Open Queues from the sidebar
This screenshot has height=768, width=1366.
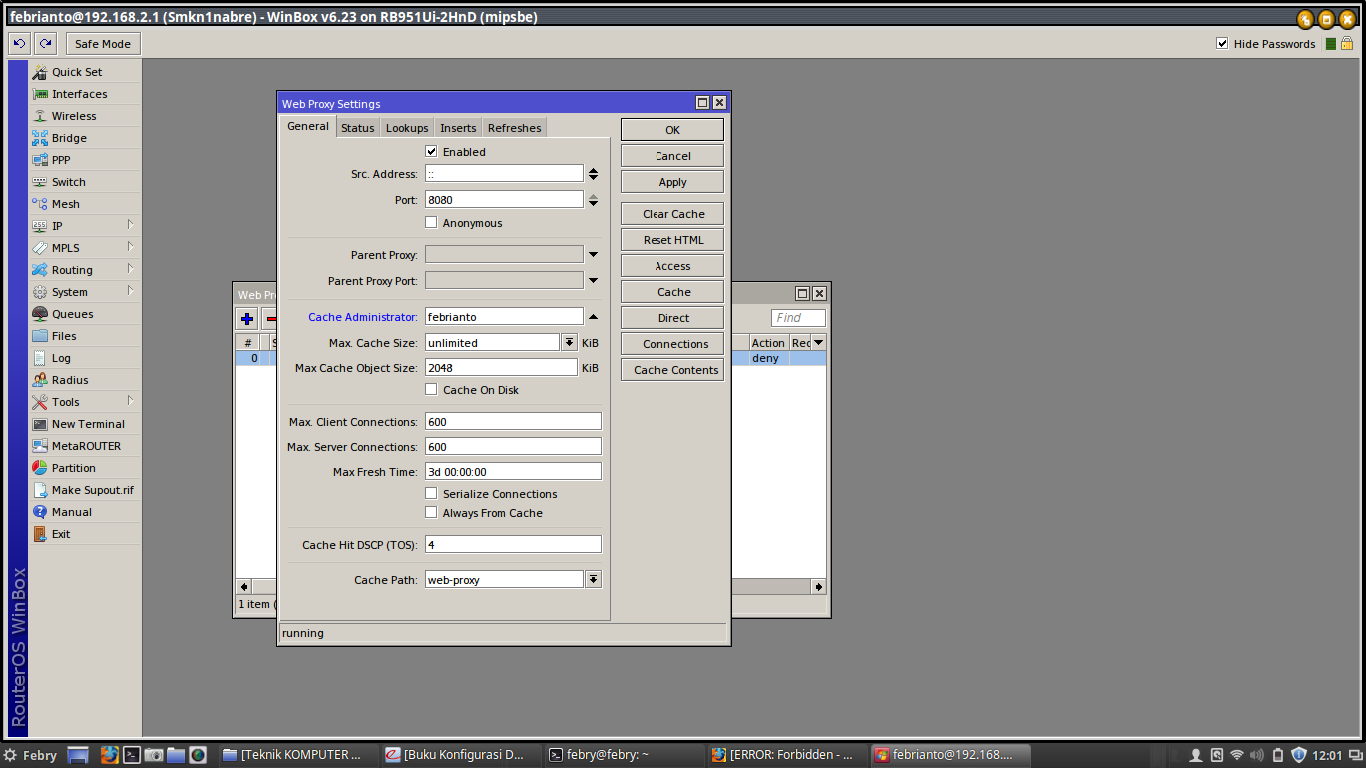[72, 314]
